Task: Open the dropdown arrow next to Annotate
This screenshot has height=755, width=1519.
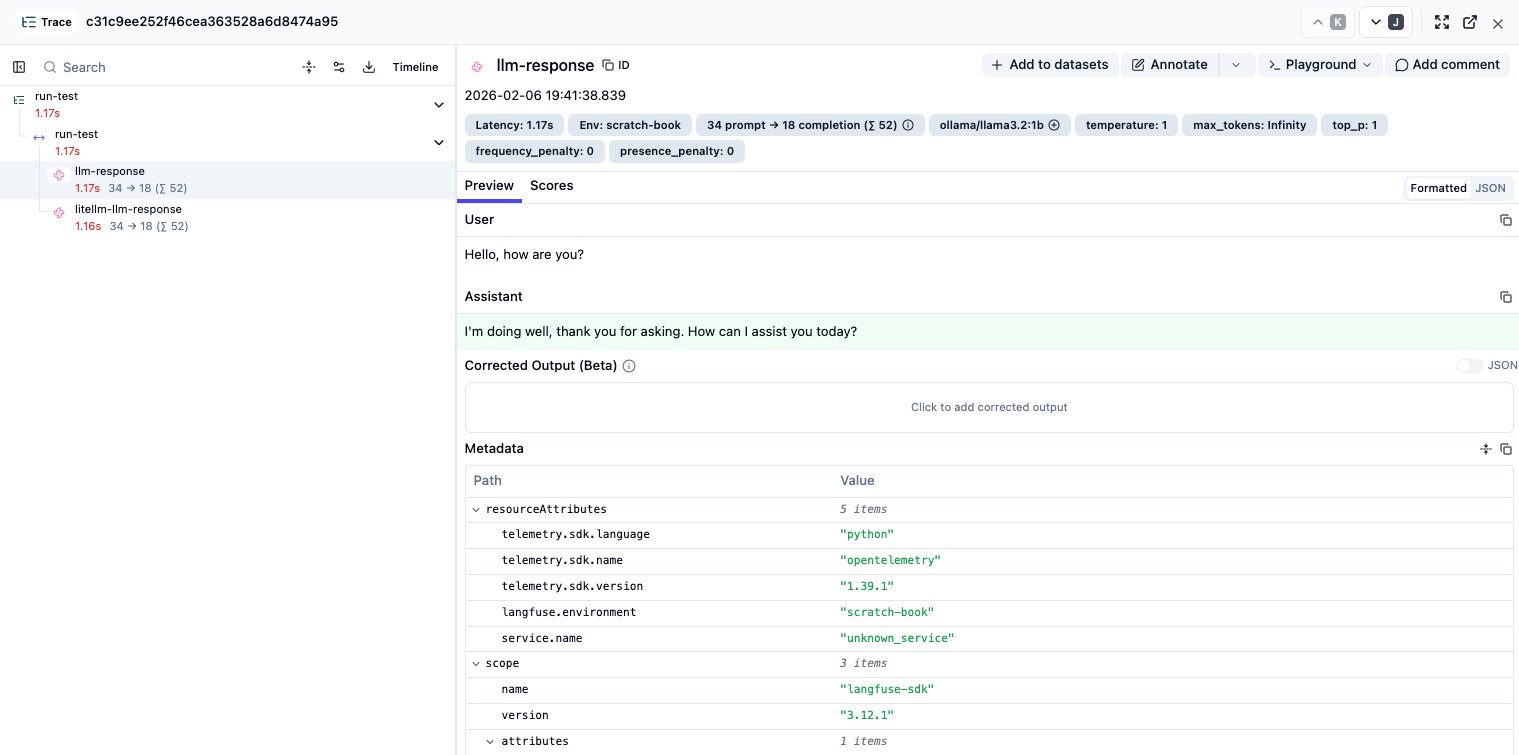Action: tap(1236, 65)
